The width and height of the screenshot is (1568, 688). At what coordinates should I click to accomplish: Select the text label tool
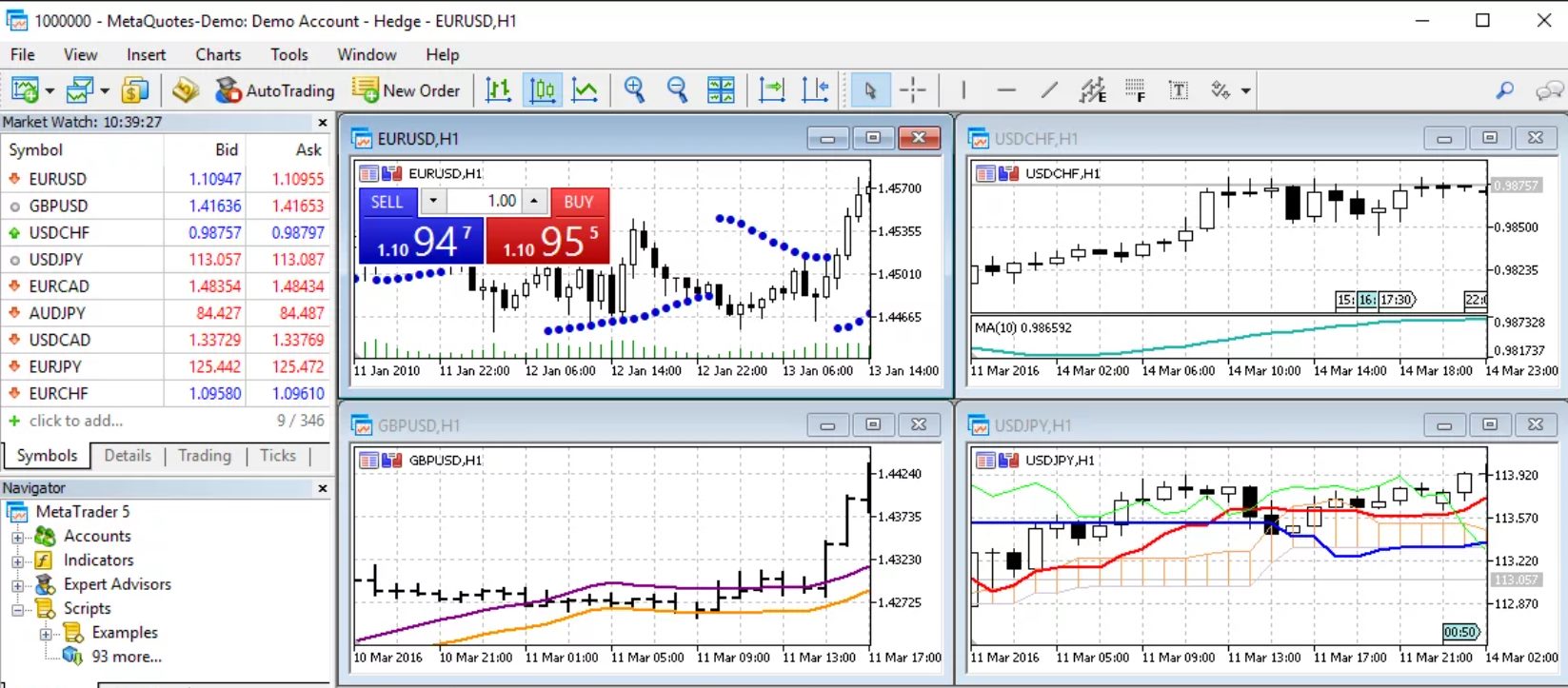1179,90
